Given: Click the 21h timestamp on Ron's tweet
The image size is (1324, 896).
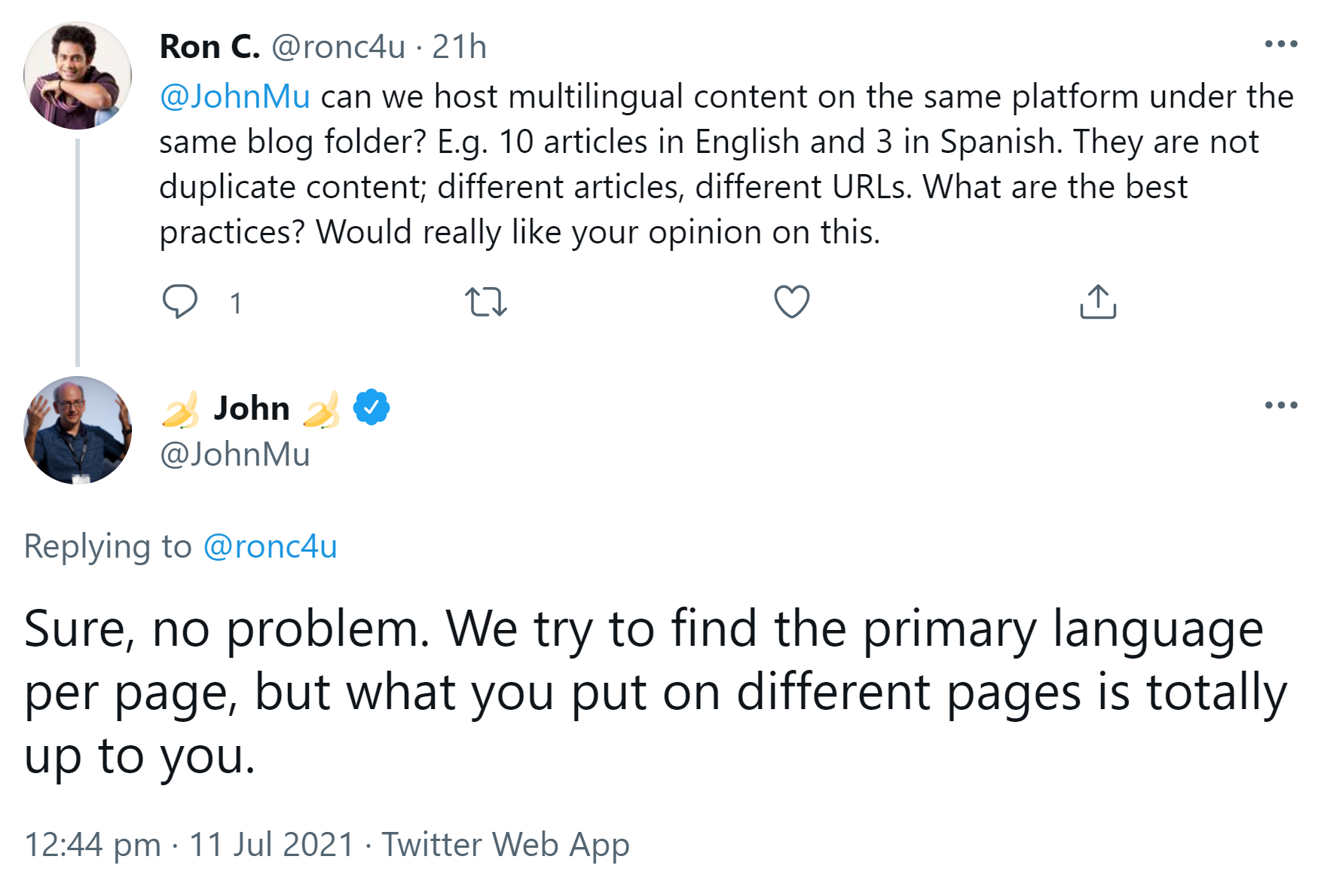Looking at the screenshot, I should (459, 47).
